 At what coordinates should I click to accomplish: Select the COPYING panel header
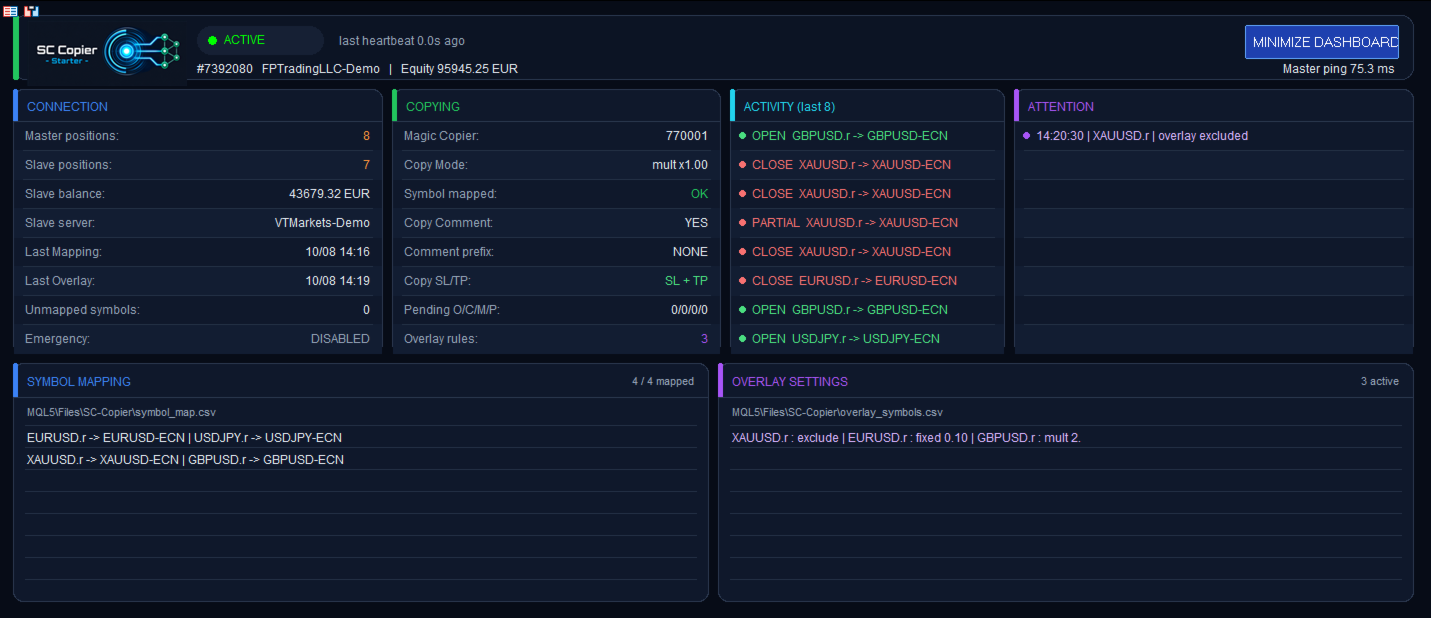pyautogui.click(x=433, y=107)
